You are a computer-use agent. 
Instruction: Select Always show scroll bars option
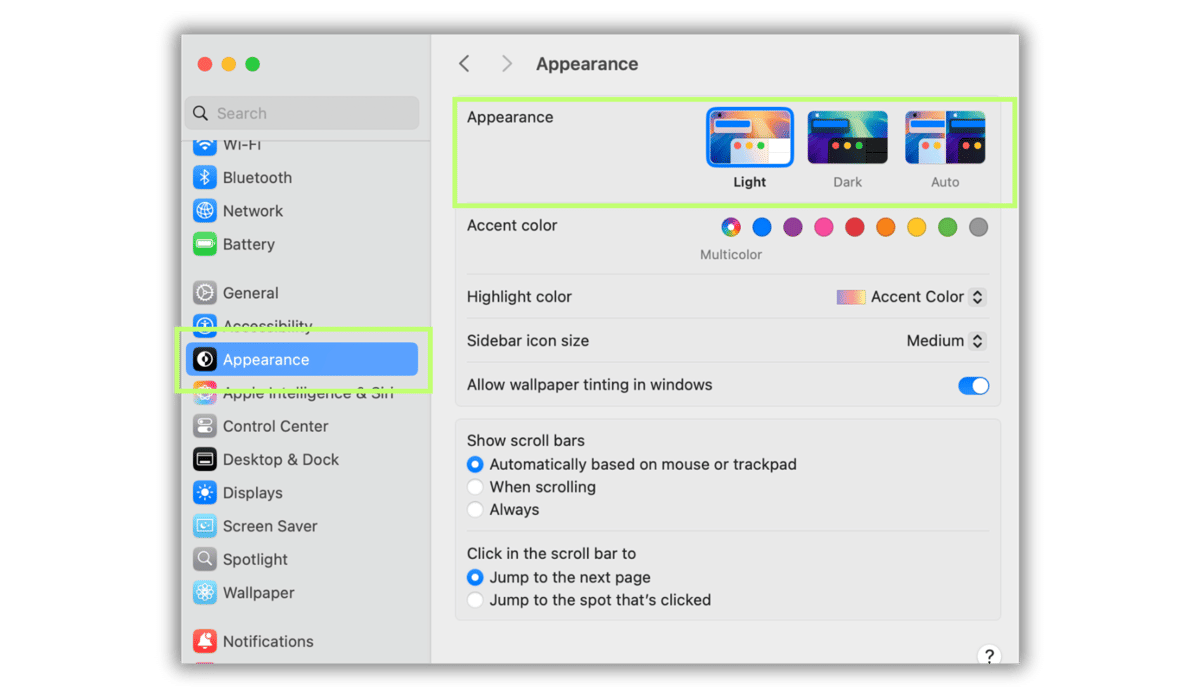pos(475,510)
